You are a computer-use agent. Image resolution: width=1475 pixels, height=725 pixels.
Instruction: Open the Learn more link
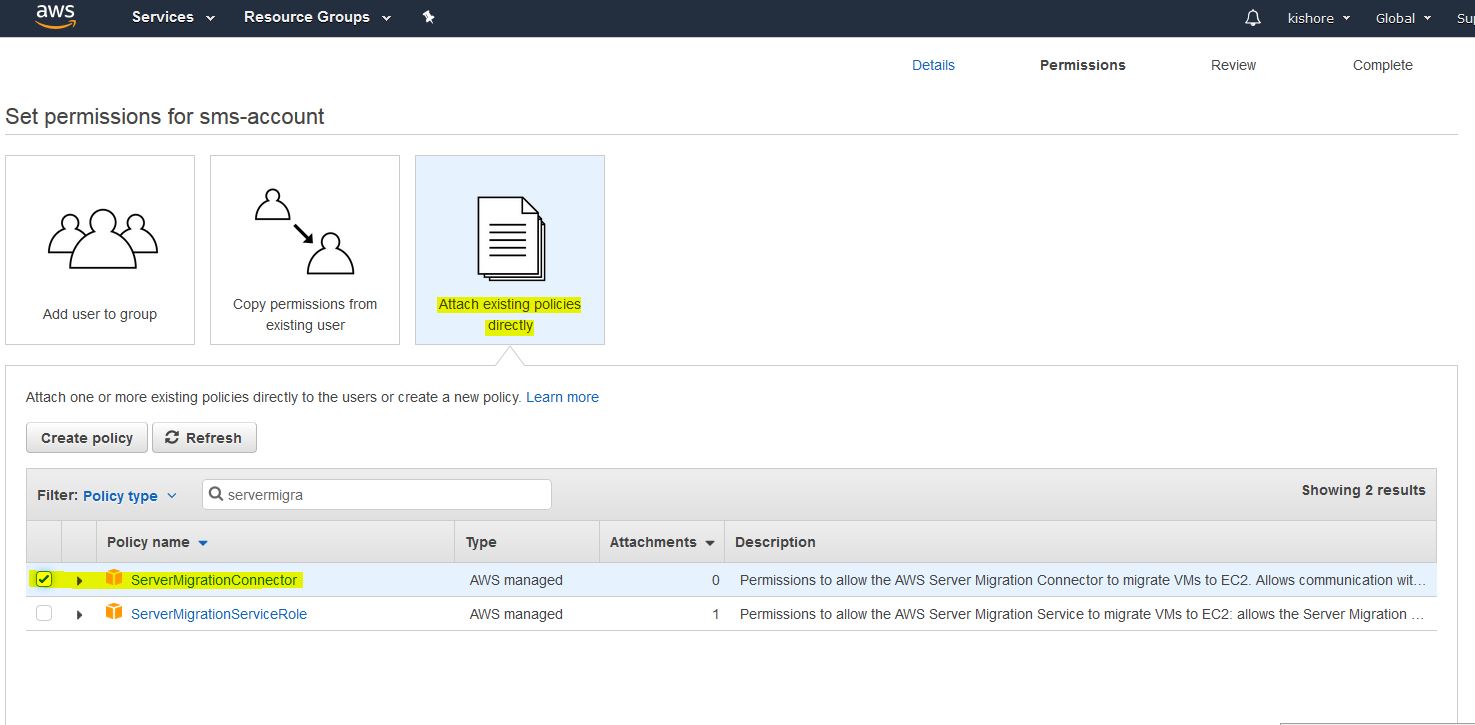[562, 397]
